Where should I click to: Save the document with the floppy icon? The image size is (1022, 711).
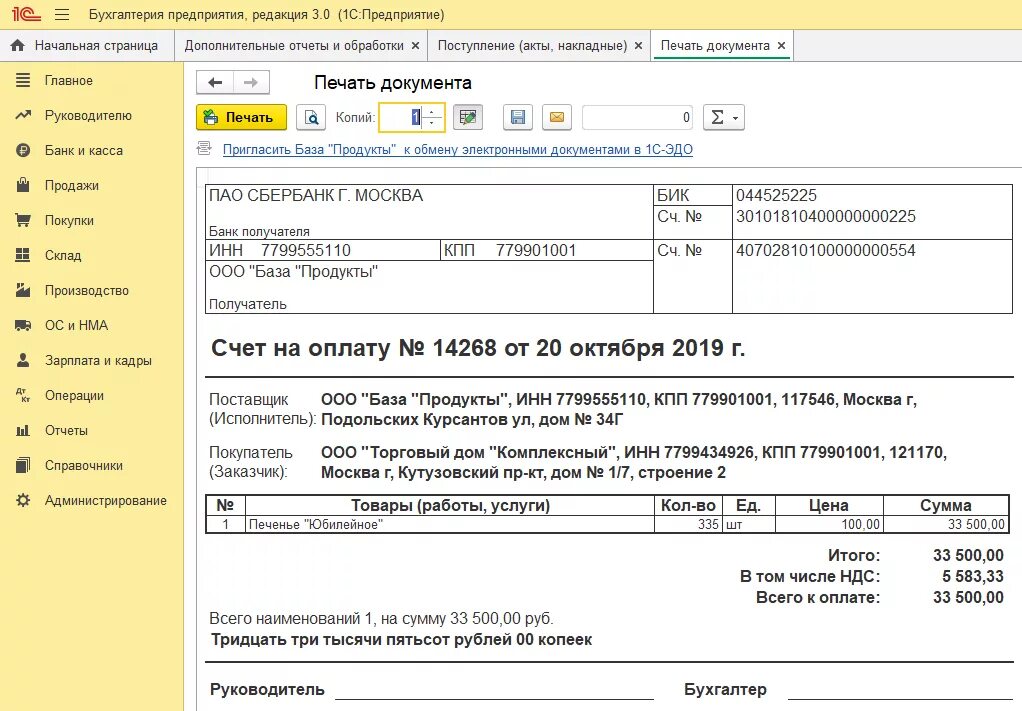[518, 117]
